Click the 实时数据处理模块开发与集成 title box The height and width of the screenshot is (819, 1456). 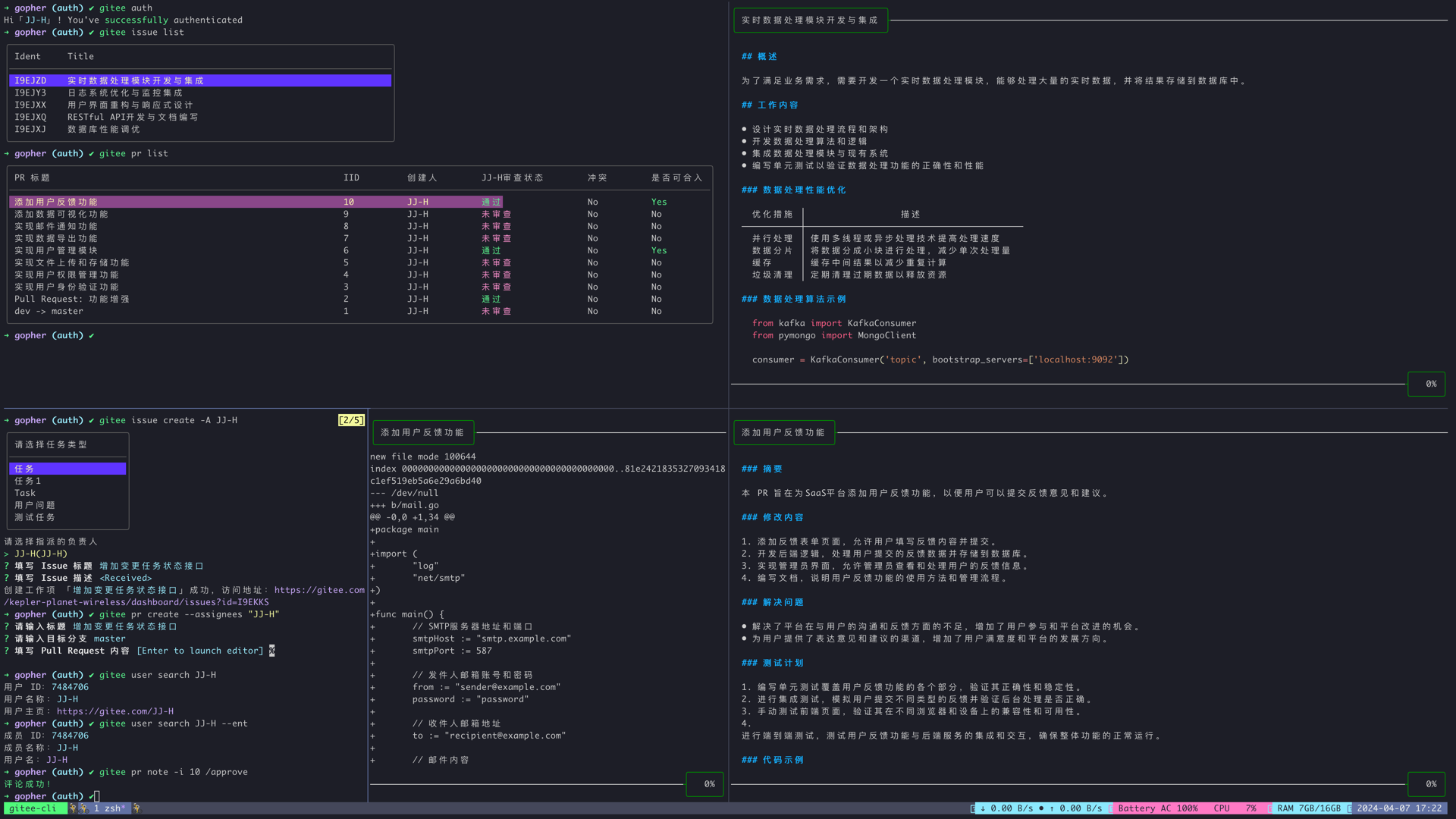(x=810, y=20)
